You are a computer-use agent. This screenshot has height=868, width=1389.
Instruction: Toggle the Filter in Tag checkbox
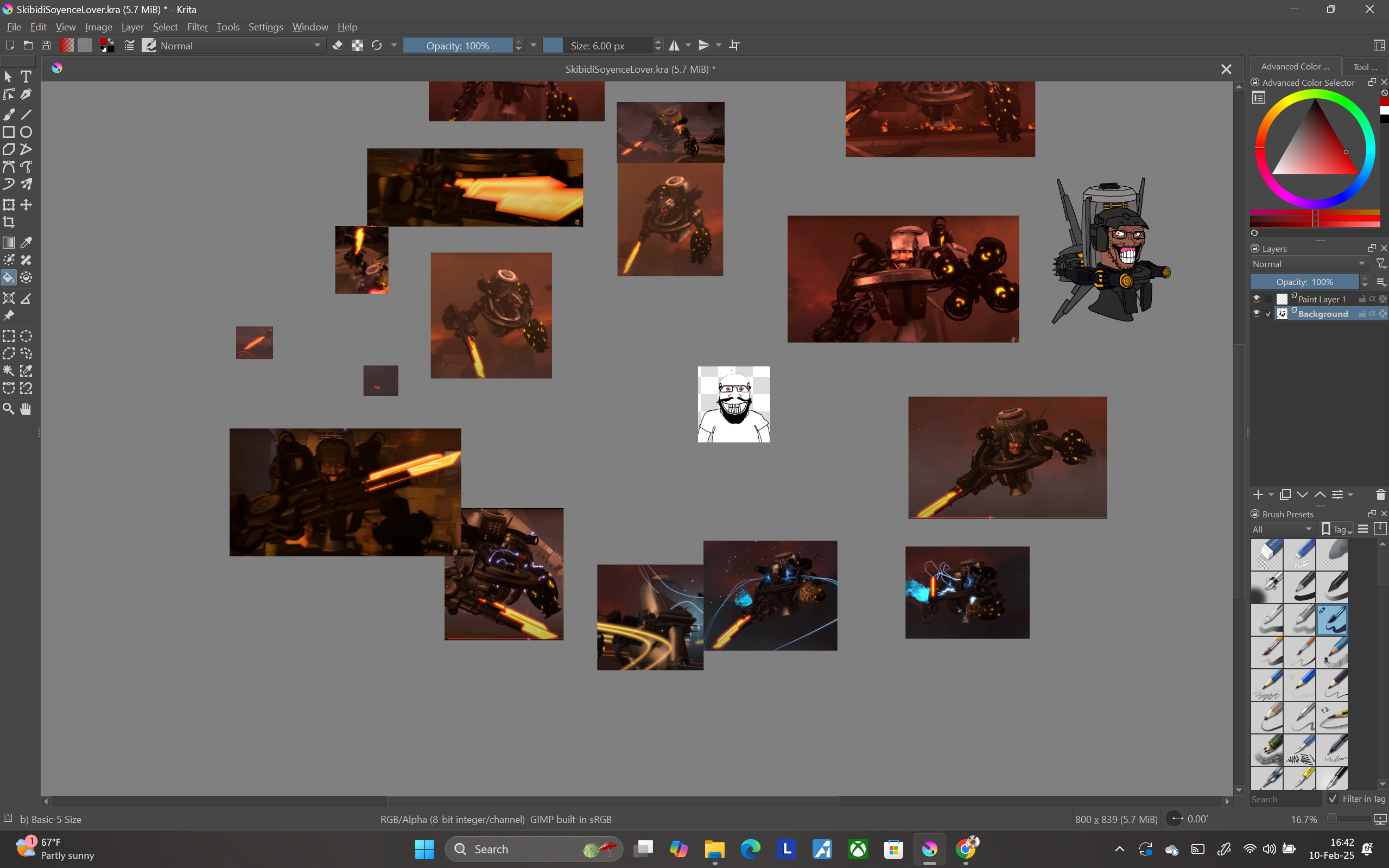tap(1333, 799)
